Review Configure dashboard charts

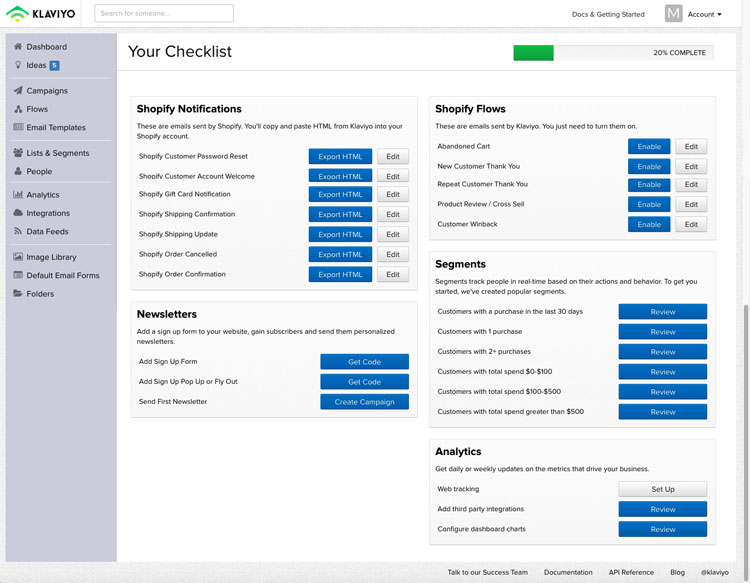click(662, 529)
